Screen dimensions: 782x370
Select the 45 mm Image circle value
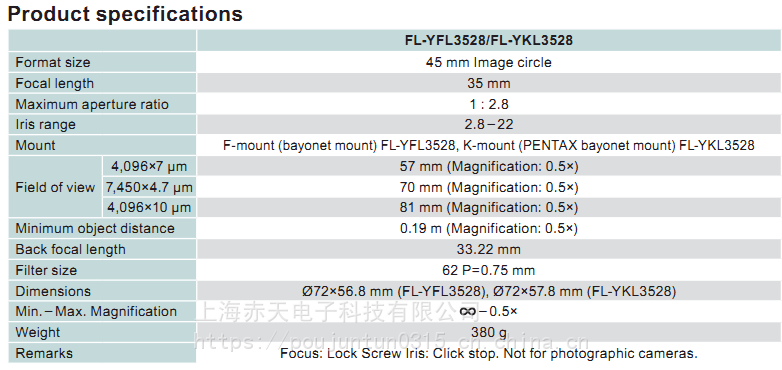489,62
